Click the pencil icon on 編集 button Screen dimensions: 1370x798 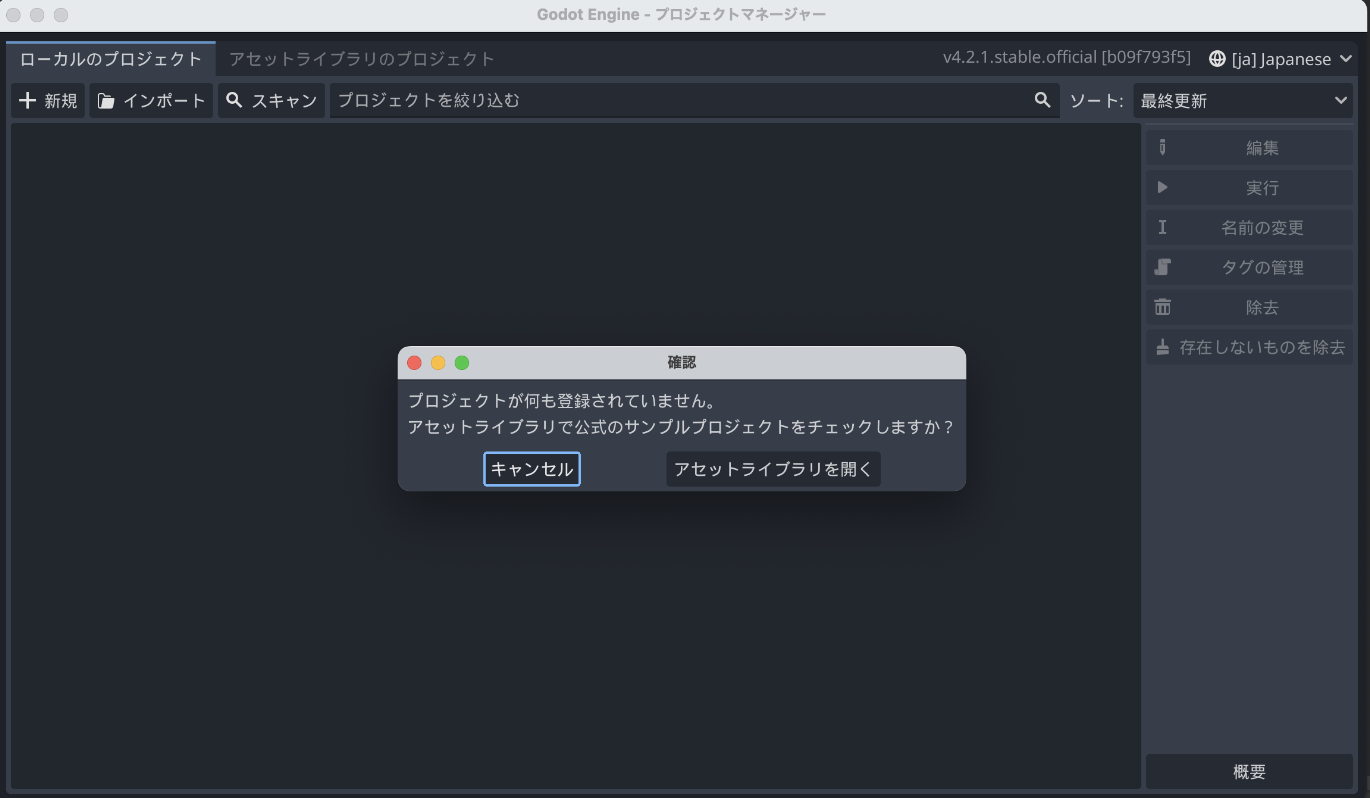point(1162,147)
